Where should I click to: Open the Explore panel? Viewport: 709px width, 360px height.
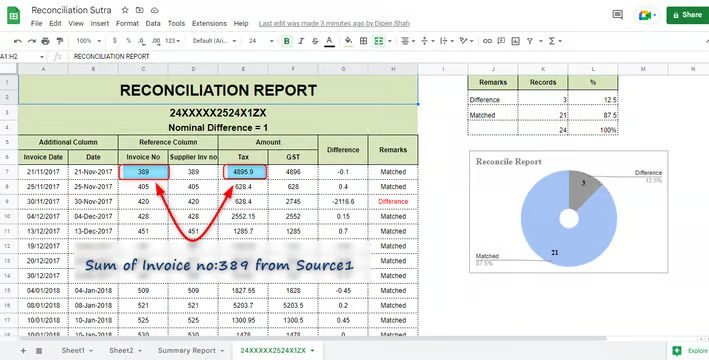point(690,351)
